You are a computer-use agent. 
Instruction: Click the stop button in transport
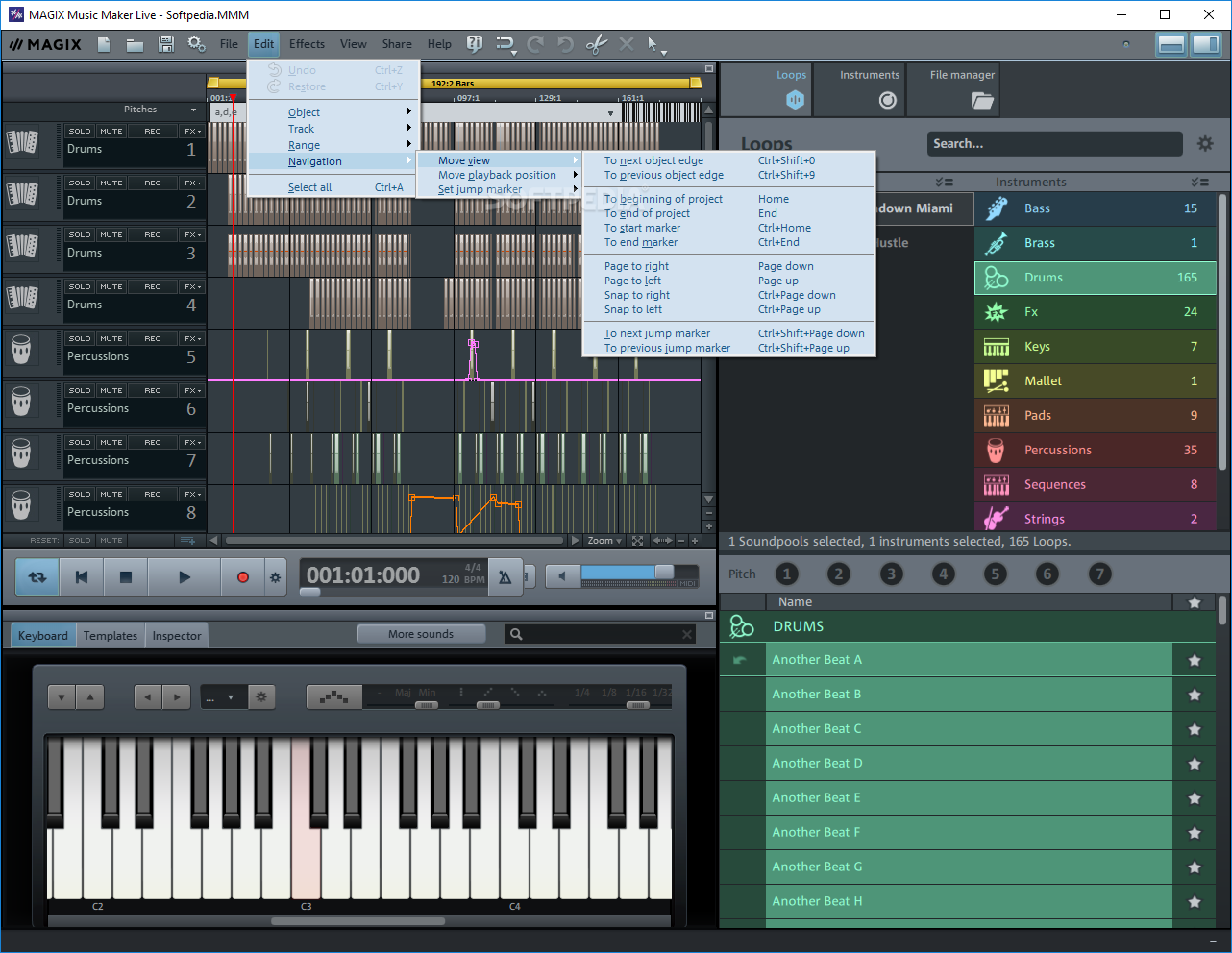pos(125,577)
